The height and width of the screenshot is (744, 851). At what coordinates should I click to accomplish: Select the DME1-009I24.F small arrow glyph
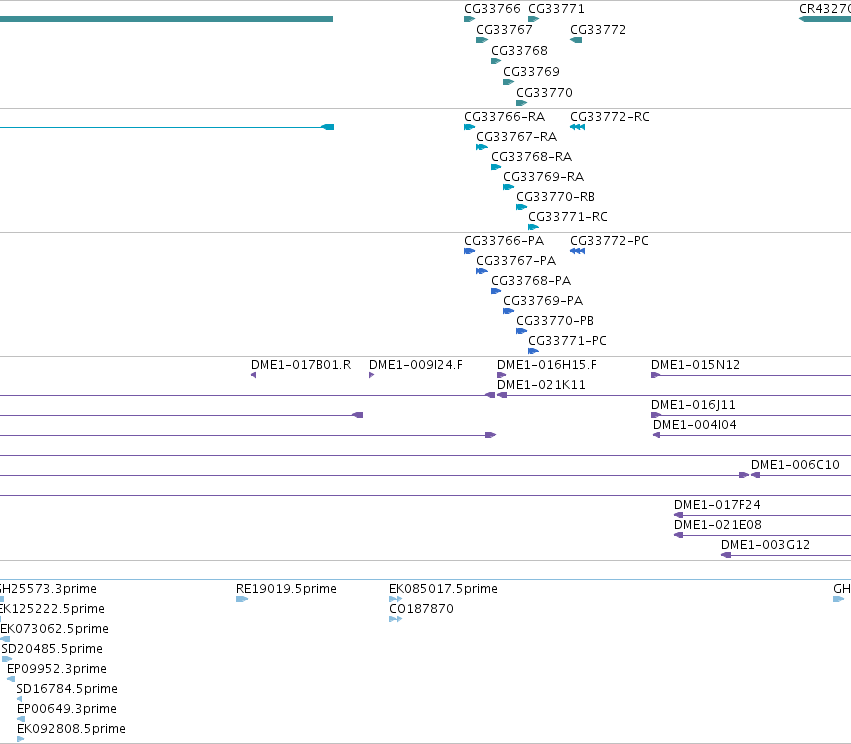372,375
